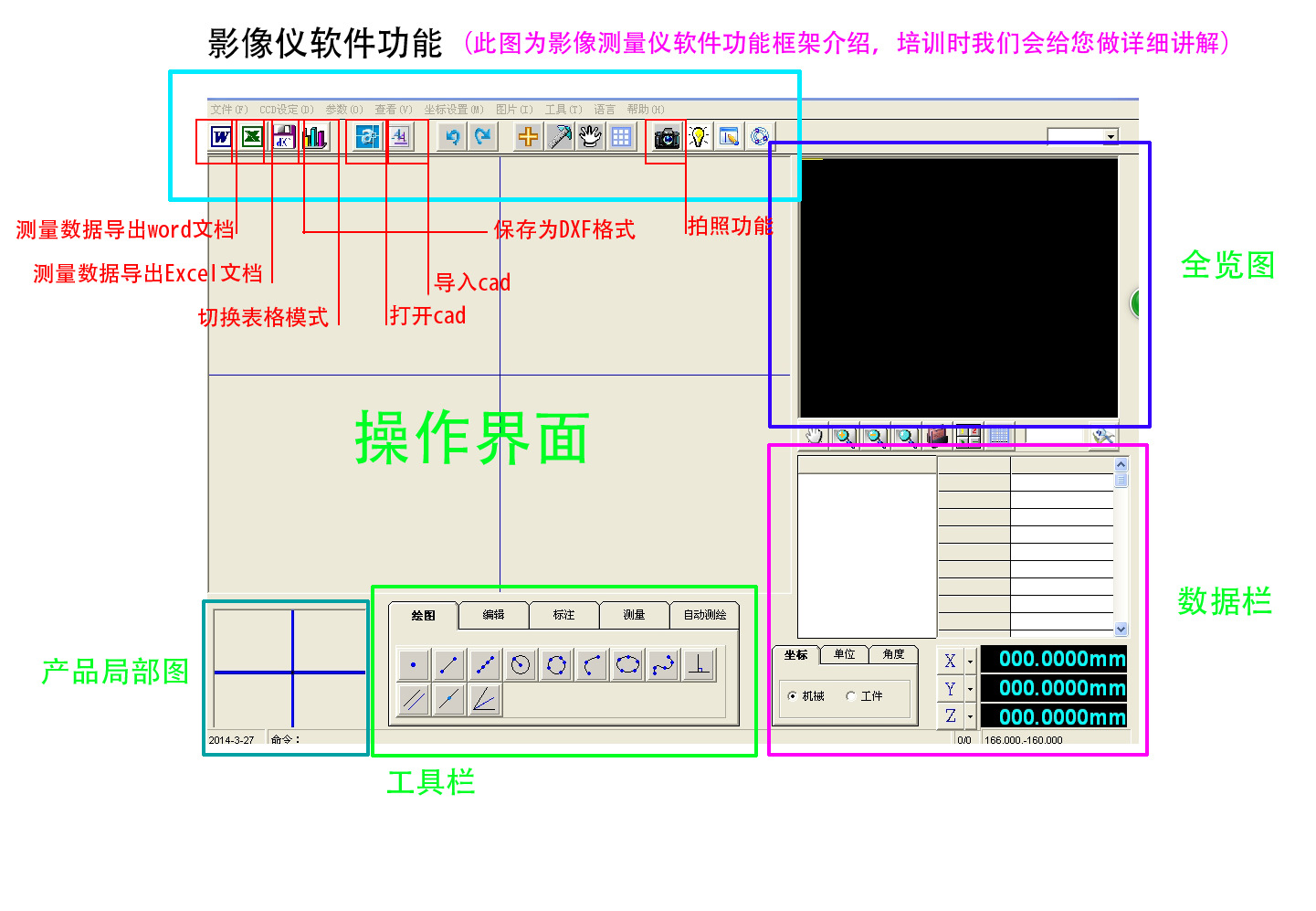The image size is (1316, 911).
Task: Select the center-radius Circle tool
Action: coord(520,665)
